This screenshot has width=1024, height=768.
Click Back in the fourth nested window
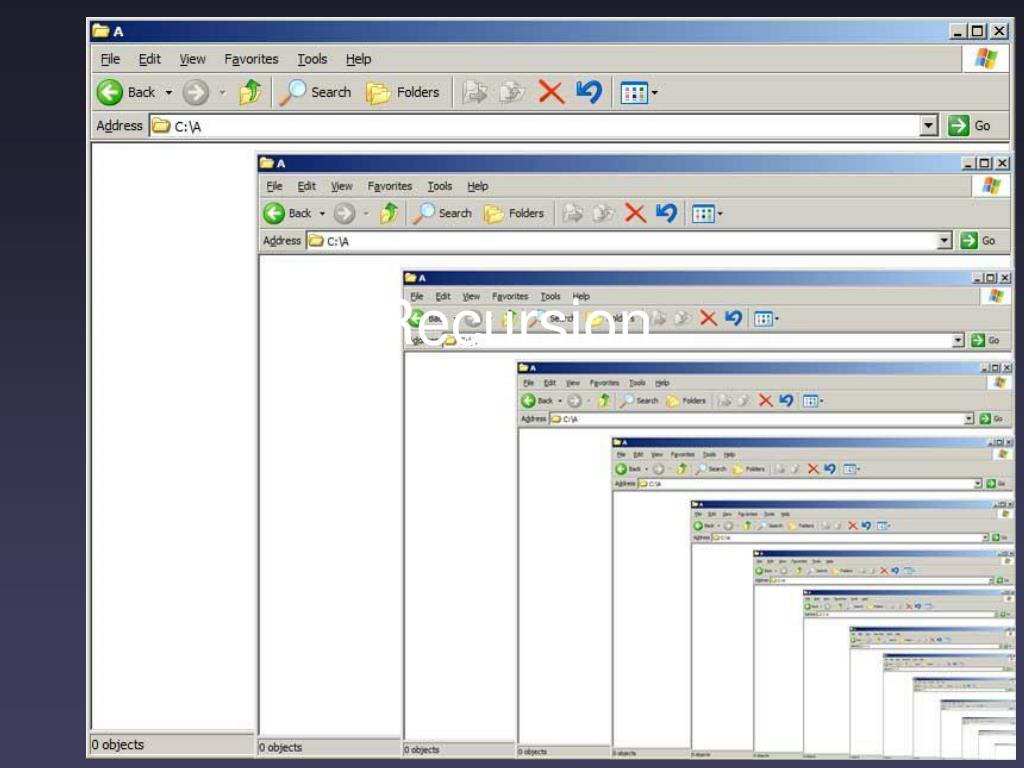pos(538,400)
